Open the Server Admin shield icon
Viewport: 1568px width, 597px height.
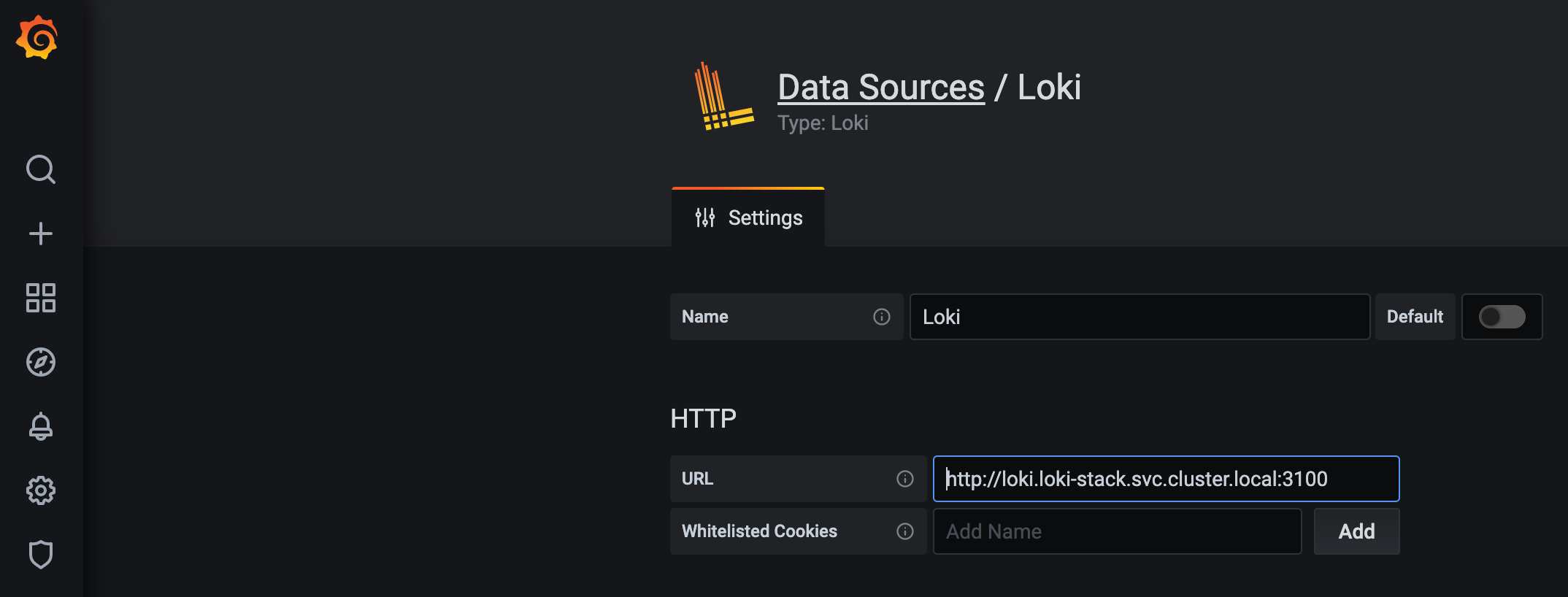(41, 555)
